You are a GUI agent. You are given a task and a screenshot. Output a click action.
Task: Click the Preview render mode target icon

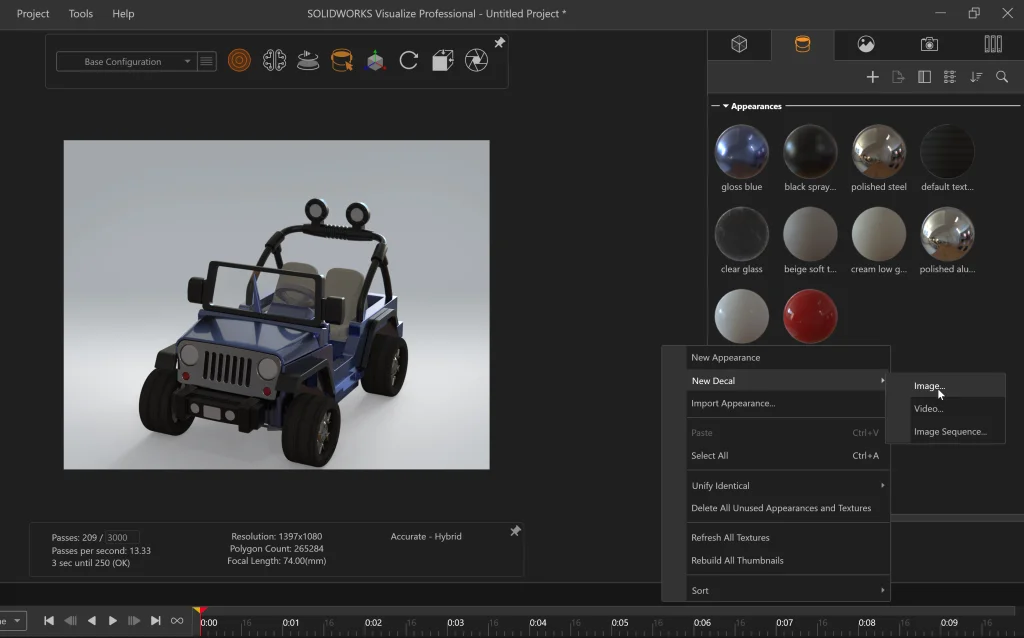239,61
